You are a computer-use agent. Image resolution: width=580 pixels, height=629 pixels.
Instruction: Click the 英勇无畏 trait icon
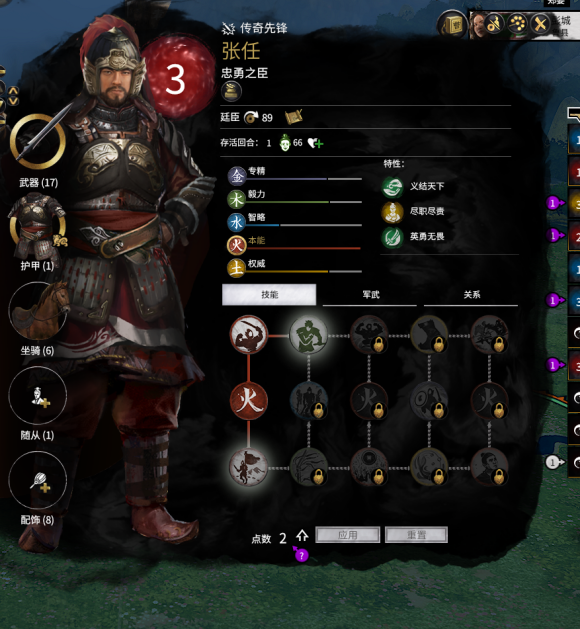(x=392, y=237)
